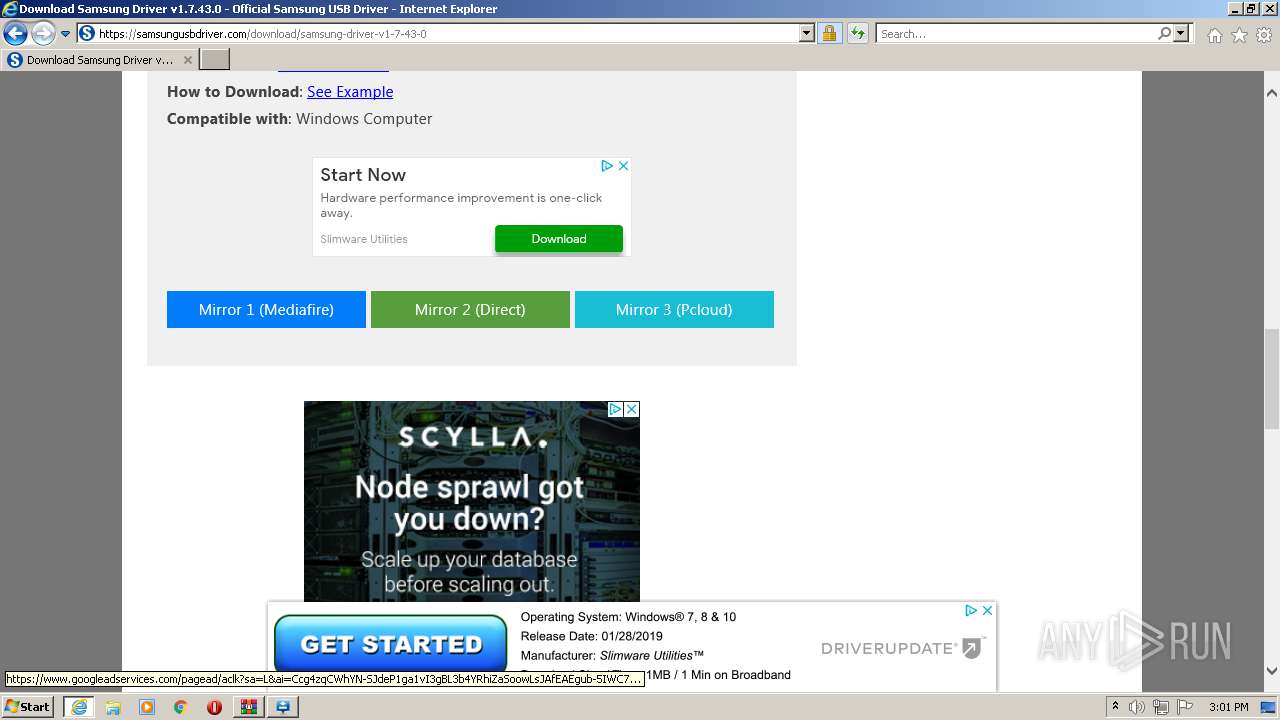
Task: Open the recent pages dropdown beside Forward
Action: click(x=66, y=34)
